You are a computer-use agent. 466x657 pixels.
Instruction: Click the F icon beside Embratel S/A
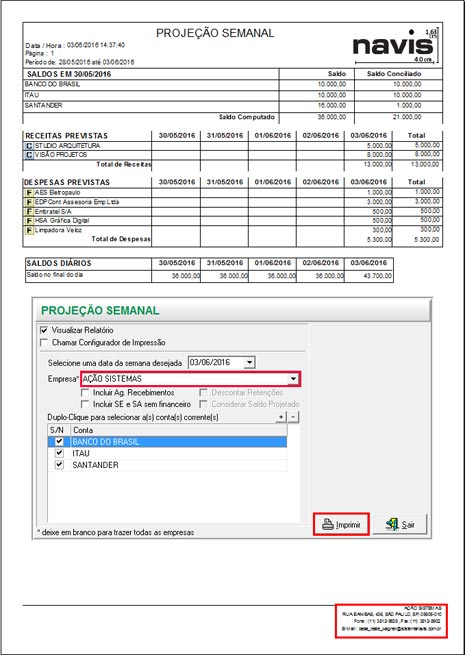point(29,212)
